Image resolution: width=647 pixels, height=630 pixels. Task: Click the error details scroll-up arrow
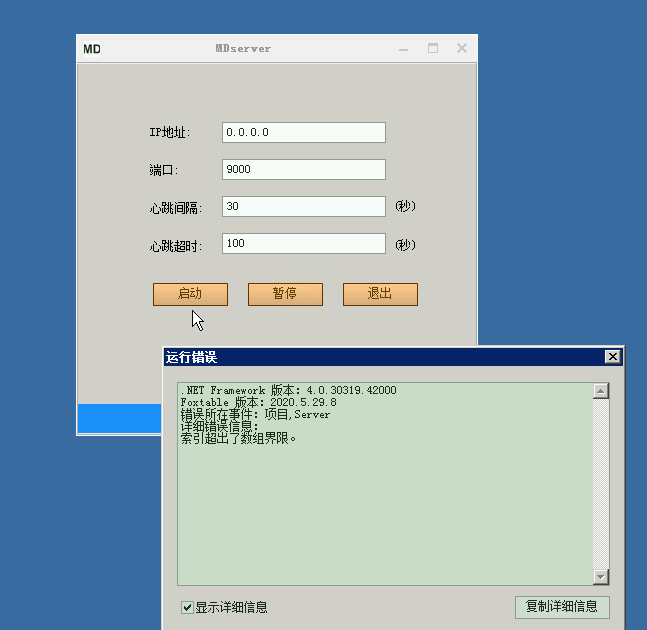click(601, 391)
